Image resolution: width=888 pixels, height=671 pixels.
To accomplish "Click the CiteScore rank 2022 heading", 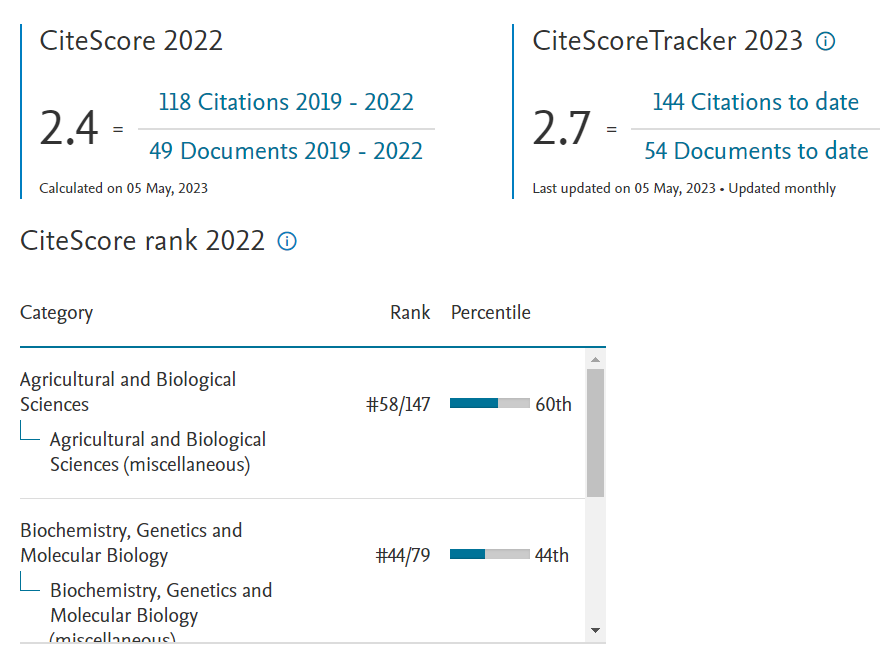I will click(x=142, y=241).
